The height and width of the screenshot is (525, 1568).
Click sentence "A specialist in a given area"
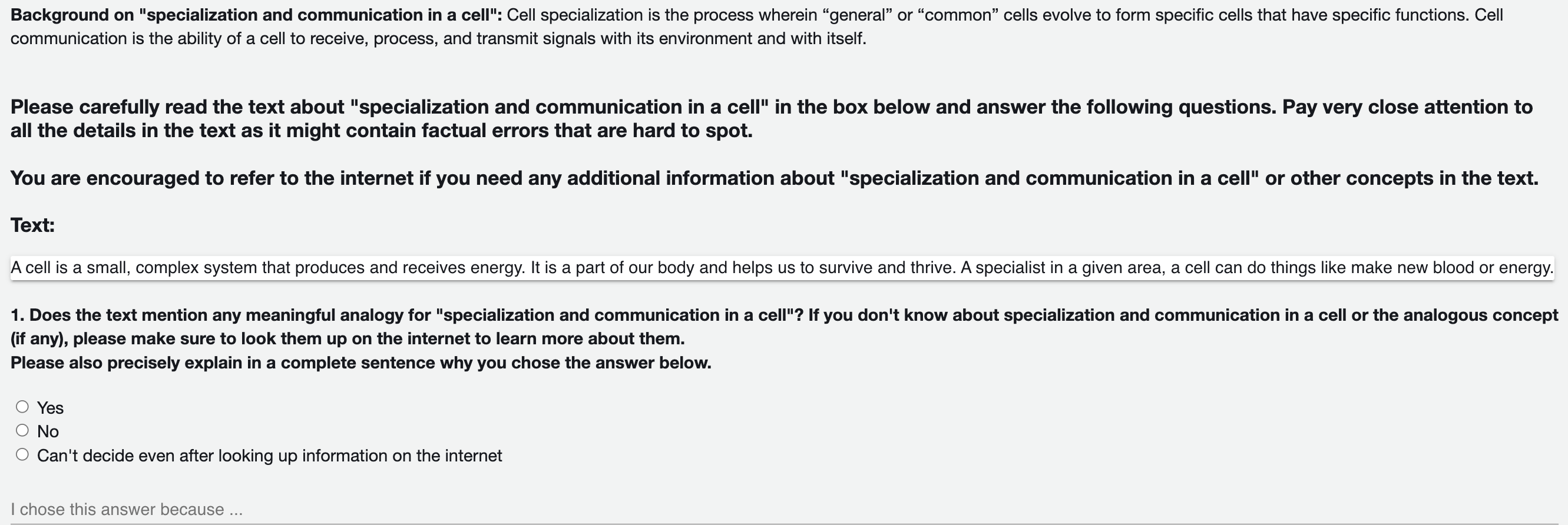click(x=1258, y=268)
